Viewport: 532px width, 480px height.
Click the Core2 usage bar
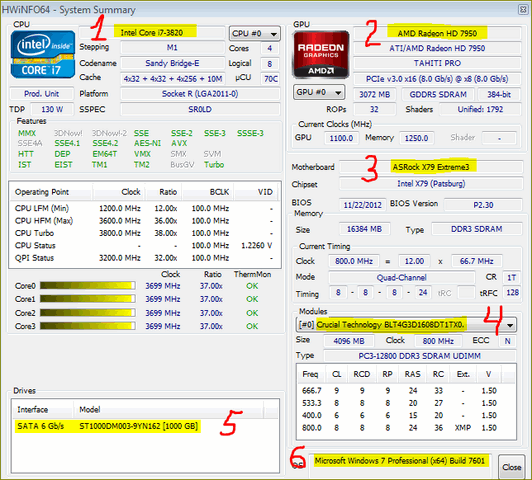88,313
